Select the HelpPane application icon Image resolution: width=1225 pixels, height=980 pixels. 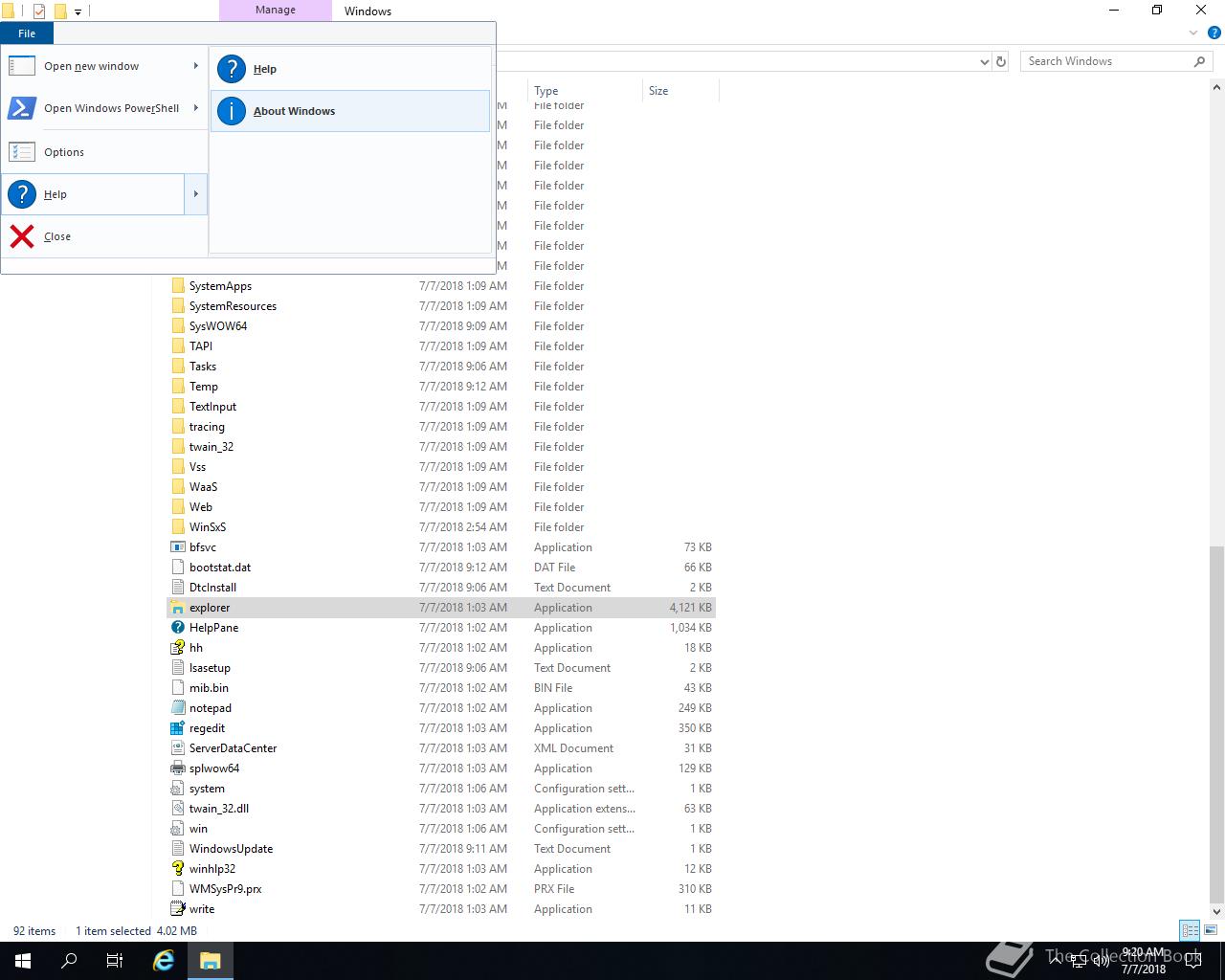click(x=177, y=628)
